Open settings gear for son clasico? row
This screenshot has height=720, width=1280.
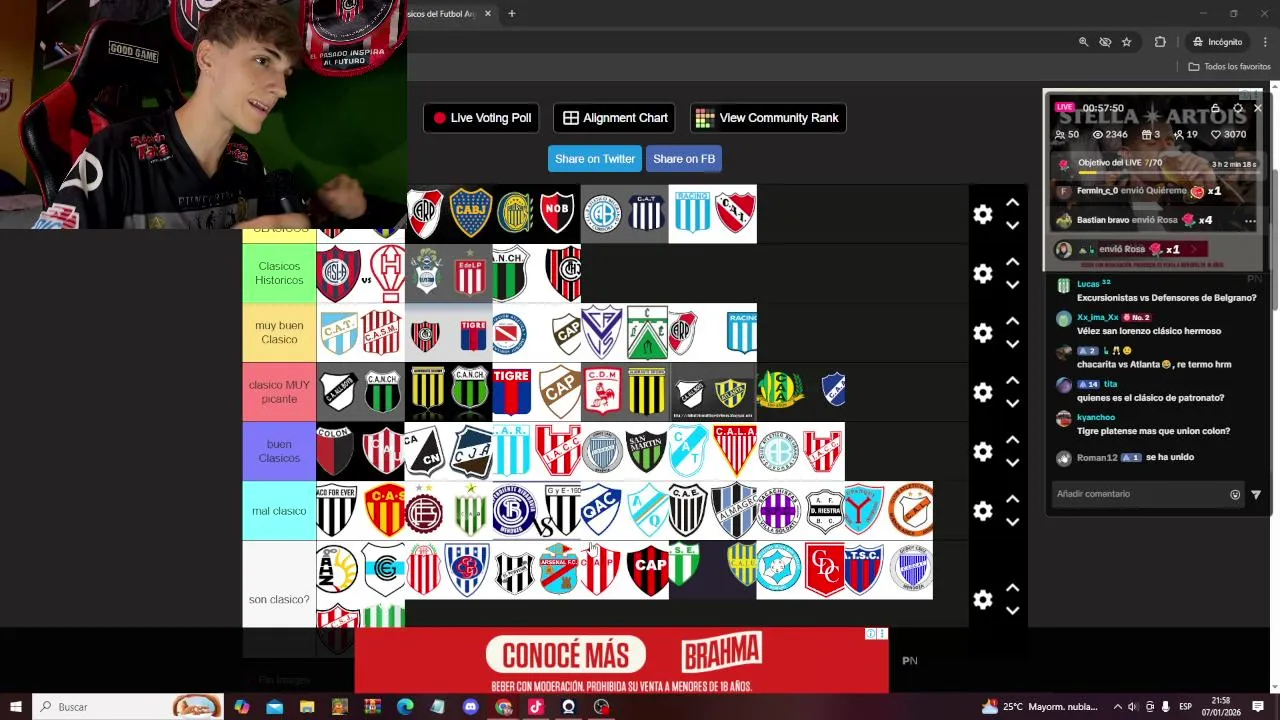983,599
